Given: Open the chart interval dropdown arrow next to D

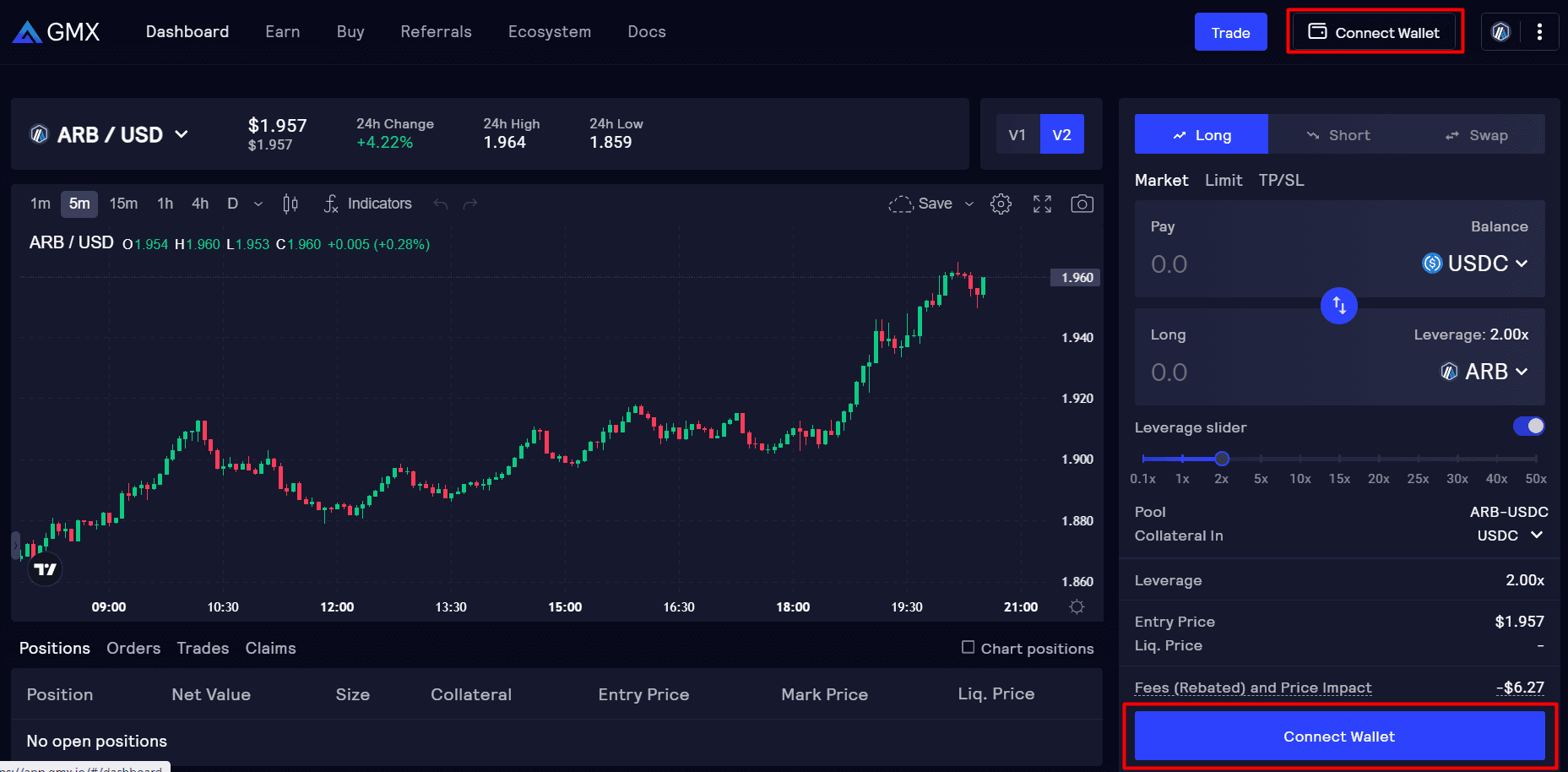Looking at the screenshot, I should point(258,204).
